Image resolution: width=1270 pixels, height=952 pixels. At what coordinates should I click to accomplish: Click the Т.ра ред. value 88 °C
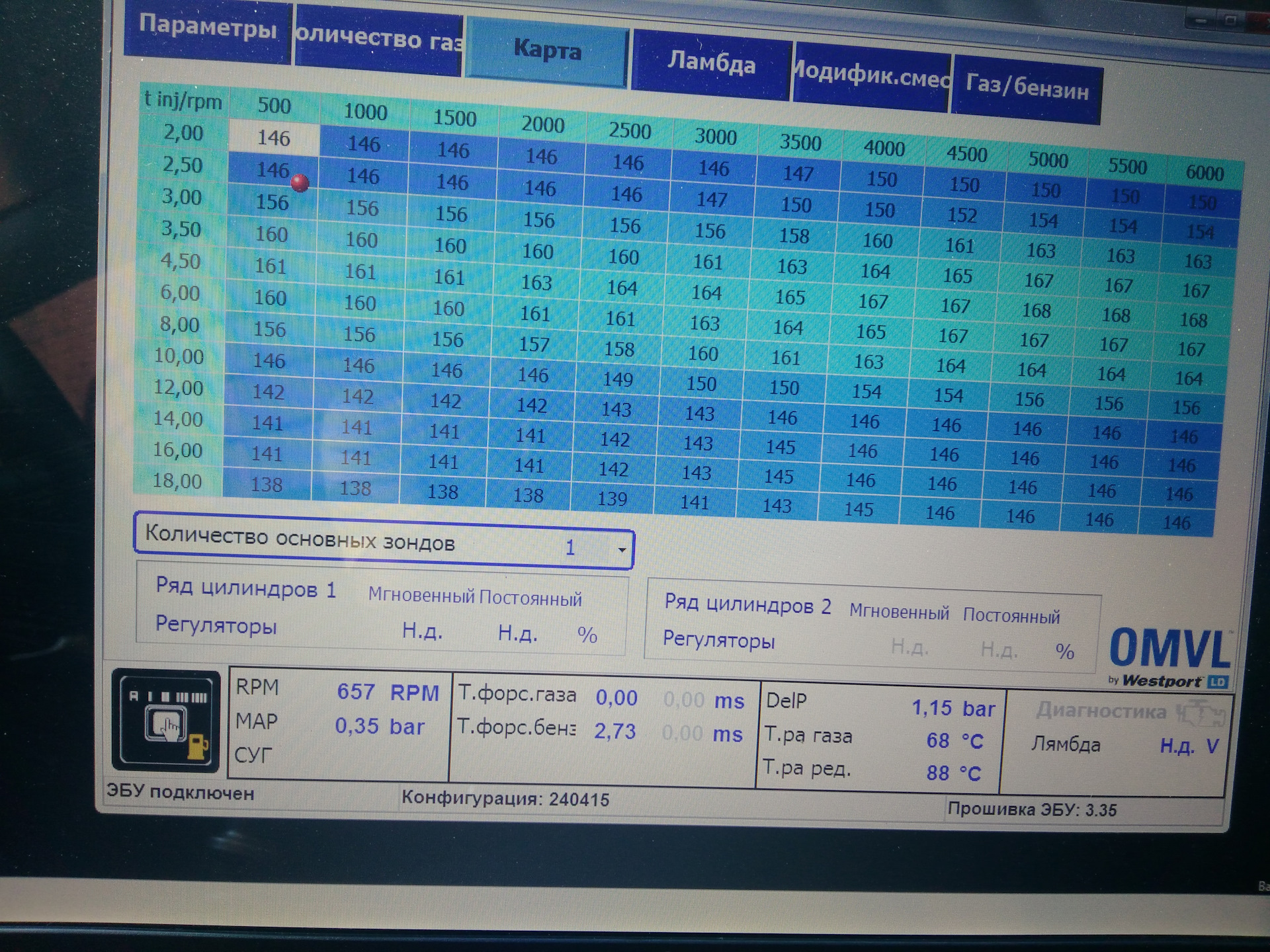pos(953,773)
